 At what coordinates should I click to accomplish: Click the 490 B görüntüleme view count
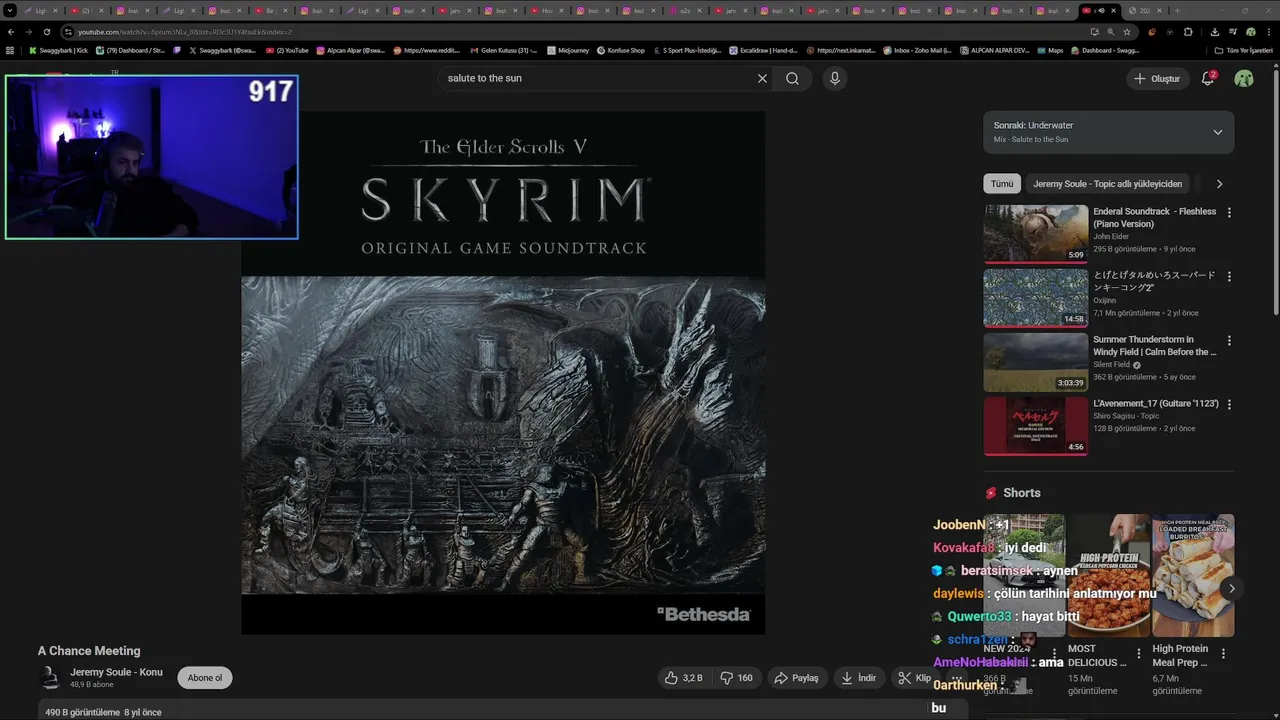(x=83, y=713)
